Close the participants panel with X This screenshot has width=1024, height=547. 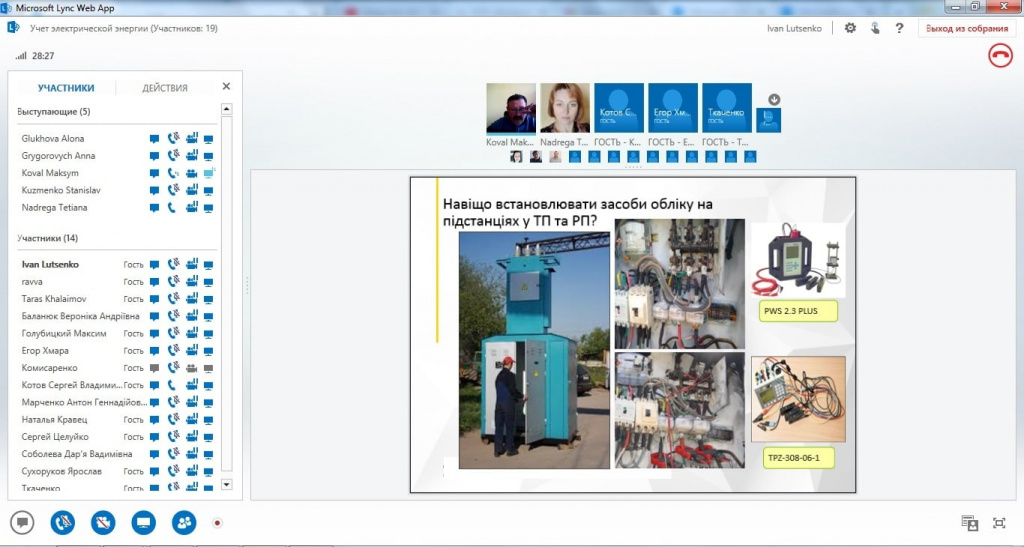coord(226,86)
